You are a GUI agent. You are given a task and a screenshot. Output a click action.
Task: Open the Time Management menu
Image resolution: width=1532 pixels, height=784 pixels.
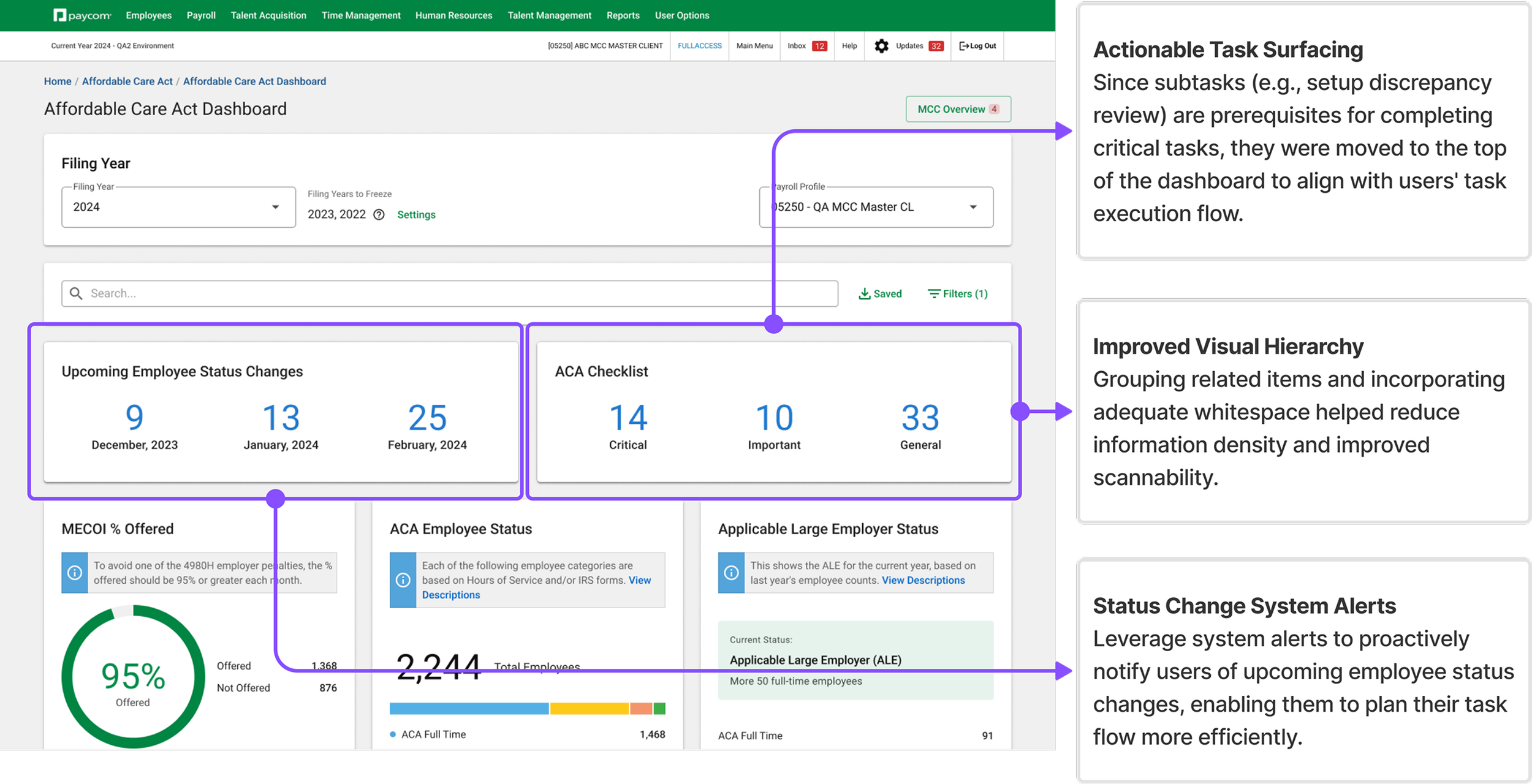coord(360,15)
